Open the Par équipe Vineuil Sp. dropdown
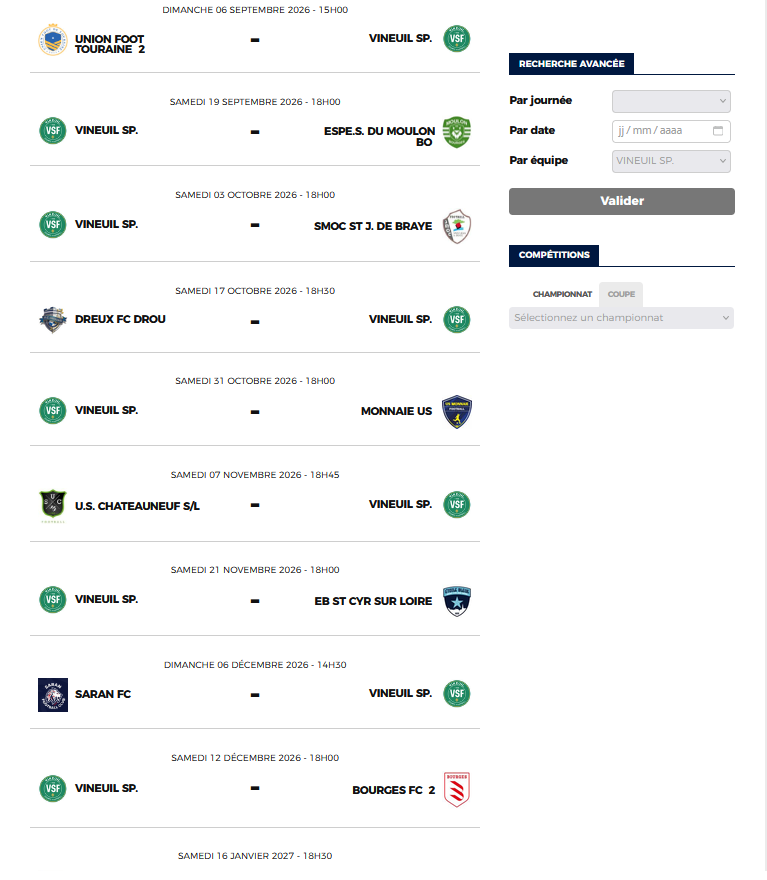Image resolution: width=767 pixels, height=880 pixels. tap(671, 161)
